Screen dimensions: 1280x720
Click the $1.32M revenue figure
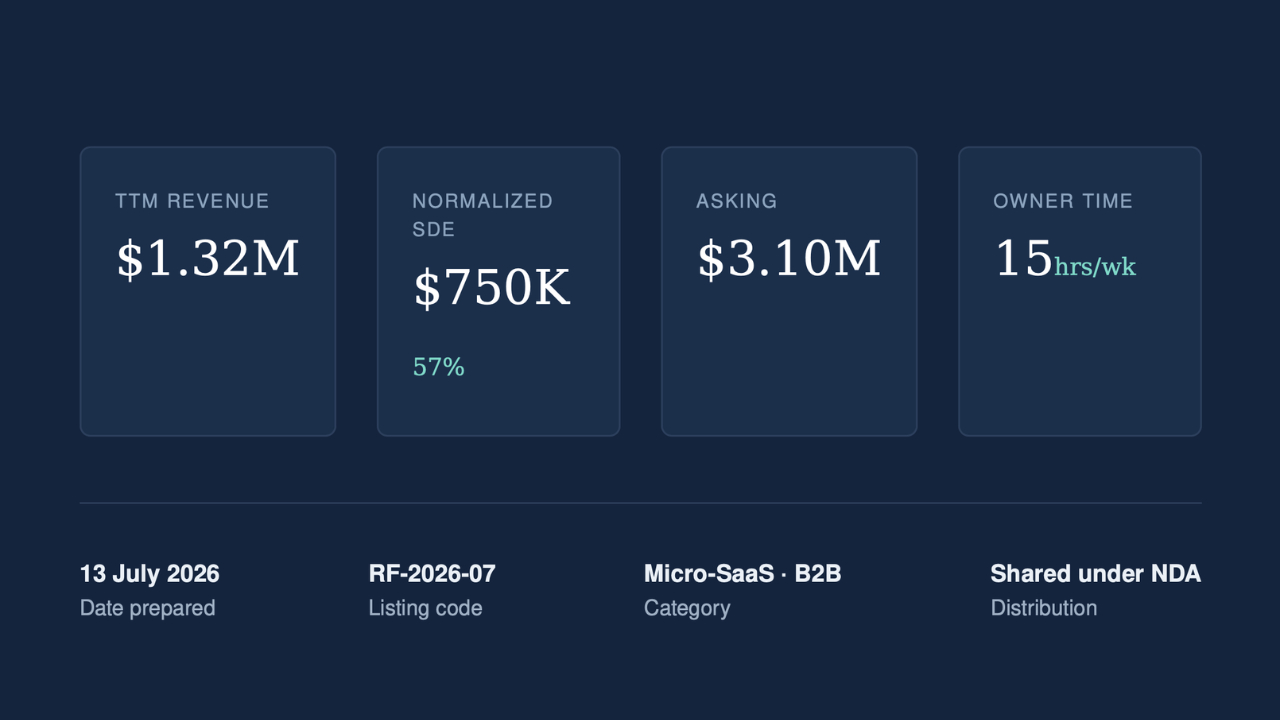point(208,259)
